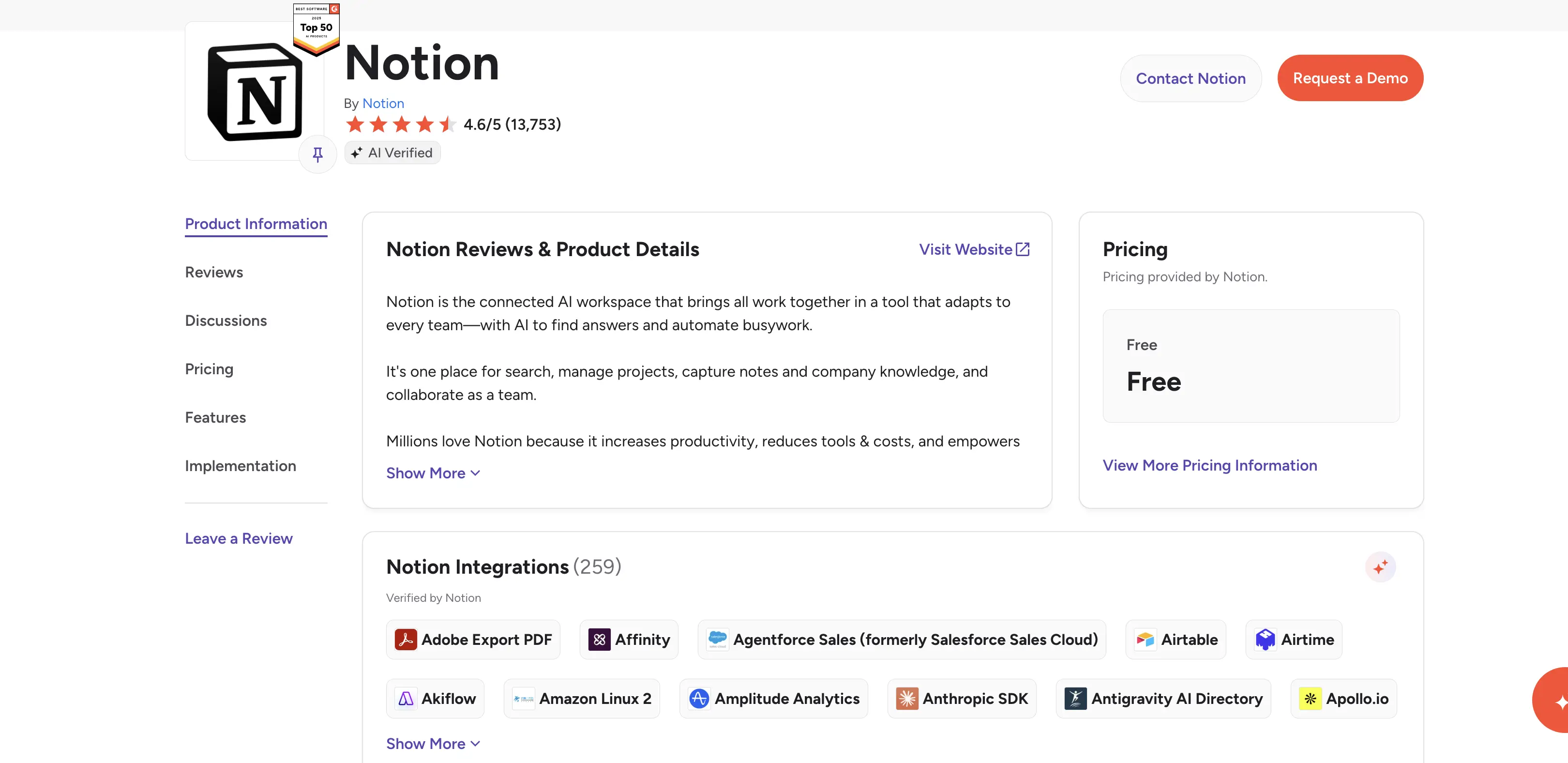Click the Anthropic SDK icon
Viewport: 1568px width, 763px height.
click(907, 699)
